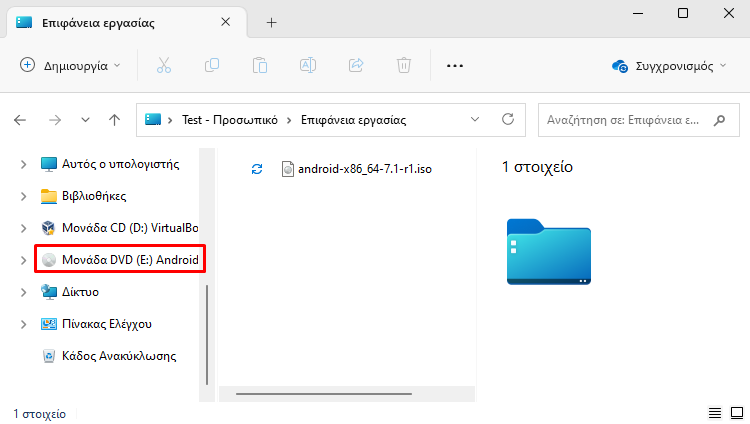Click the sync status icon beside the iso file
750x424 pixels.
(x=257, y=169)
